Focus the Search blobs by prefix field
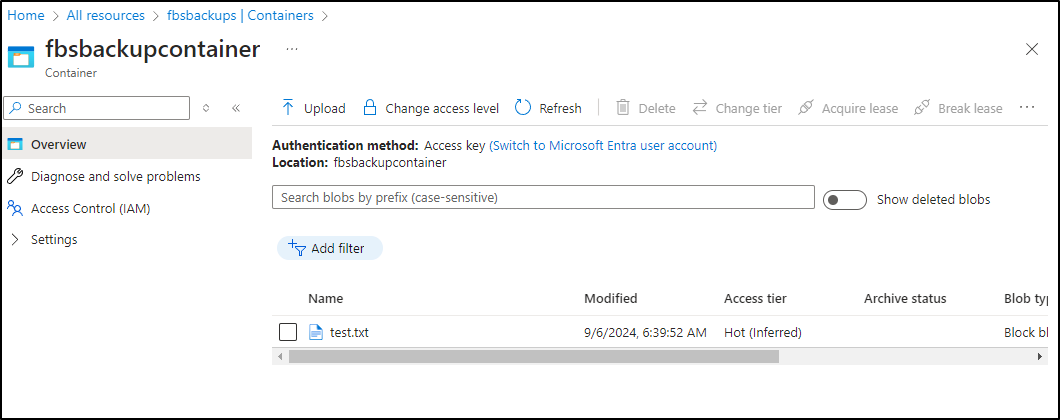 pos(543,197)
